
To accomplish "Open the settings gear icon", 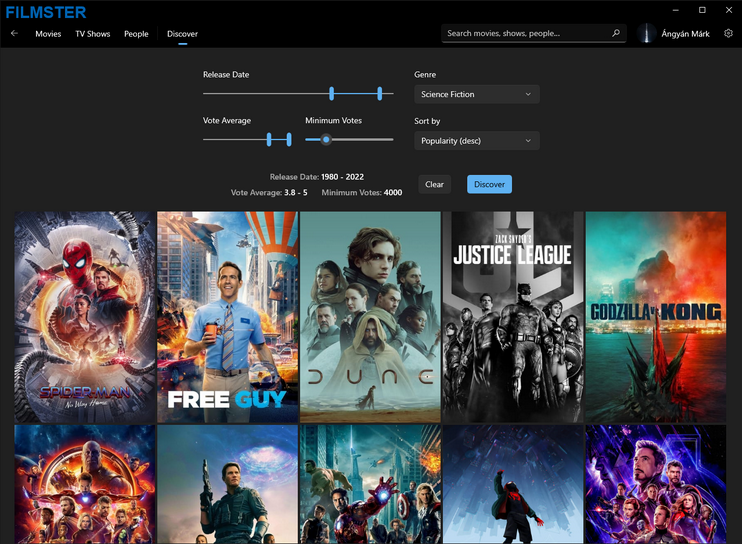I will click(728, 33).
